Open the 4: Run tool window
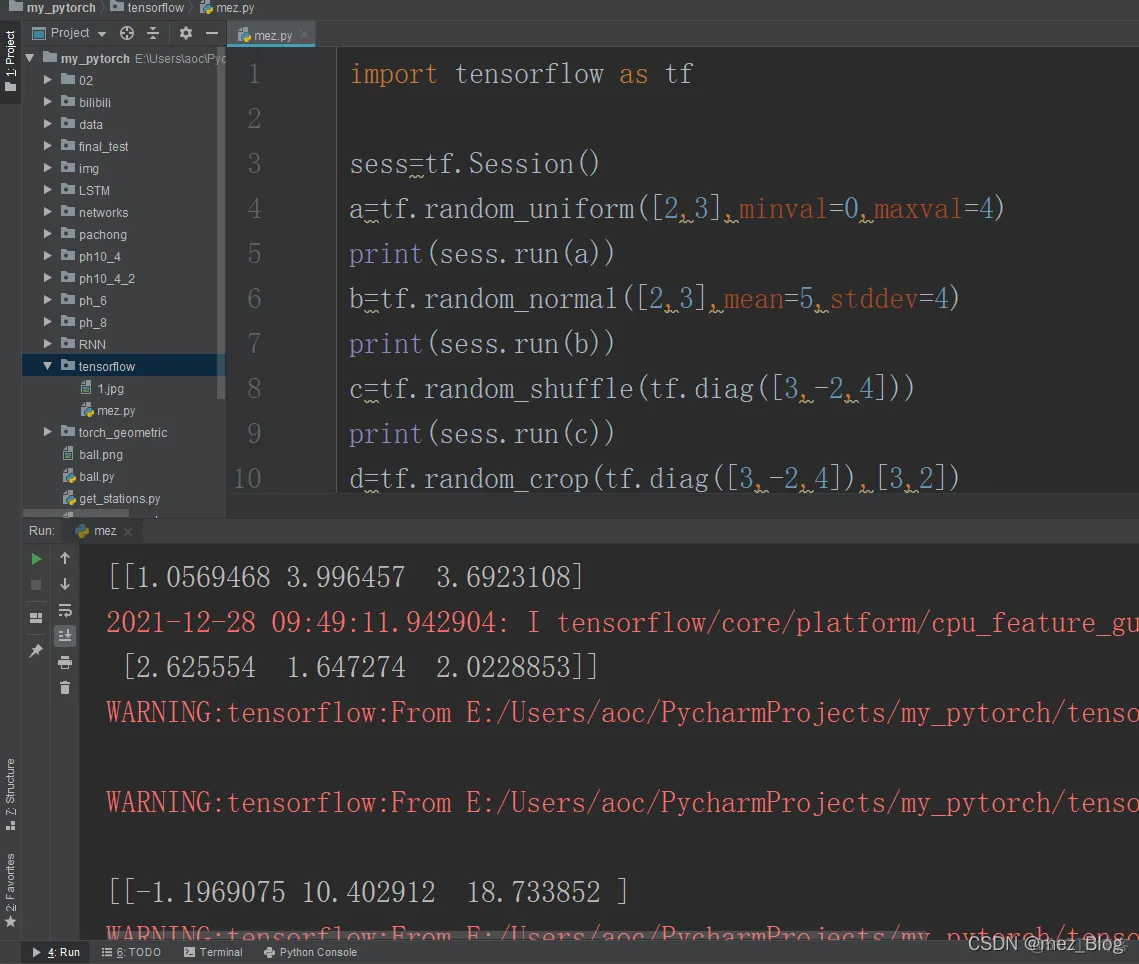Screen dimensions: 1139x964 tap(57, 952)
